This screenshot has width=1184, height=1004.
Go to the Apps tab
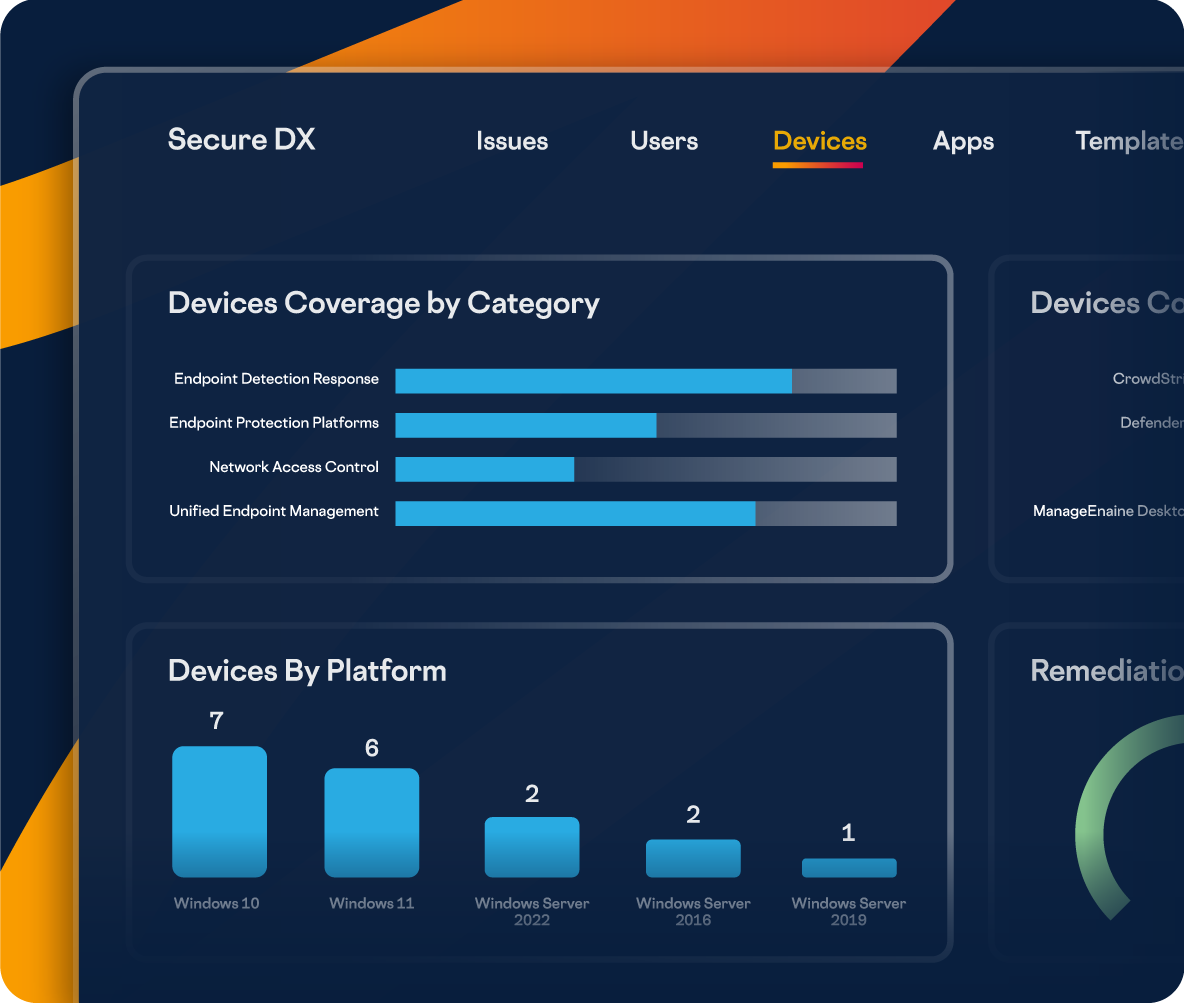click(963, 141)
